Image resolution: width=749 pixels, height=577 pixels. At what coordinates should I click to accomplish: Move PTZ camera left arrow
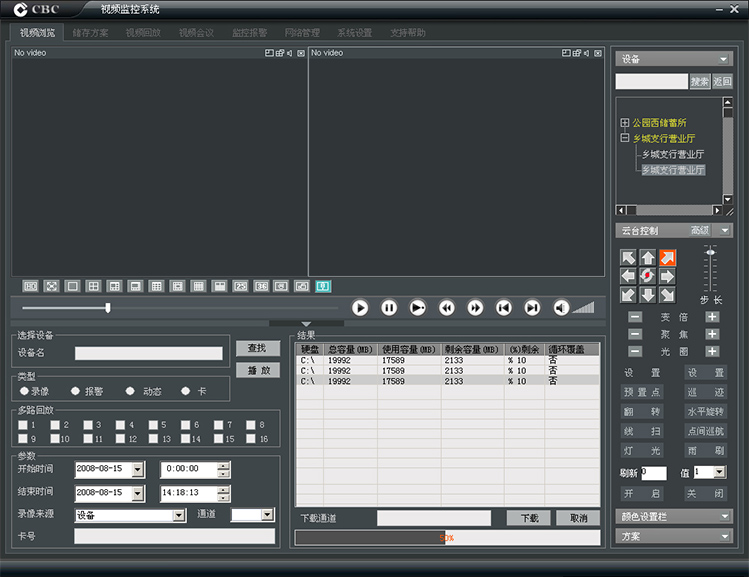pyautogui.click(x=628, y=276)
